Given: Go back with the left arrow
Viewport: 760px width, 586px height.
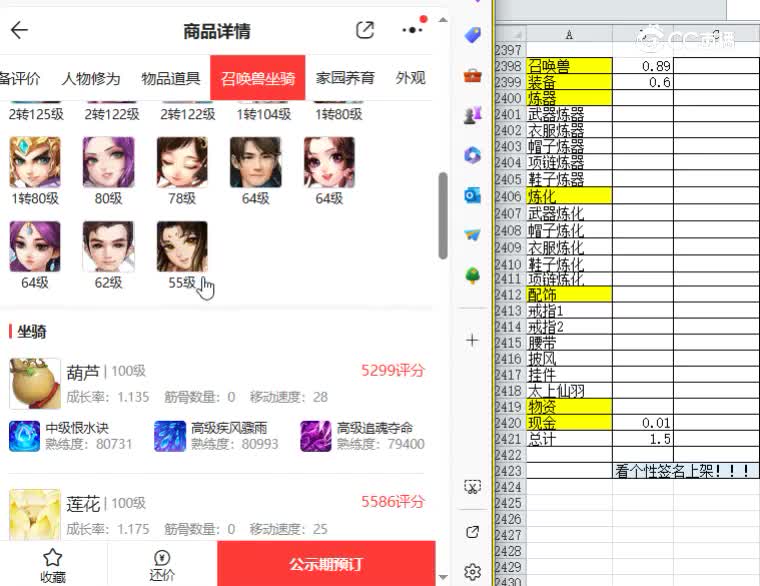Looking at the screenshot, I should click(x=19, y=30).
